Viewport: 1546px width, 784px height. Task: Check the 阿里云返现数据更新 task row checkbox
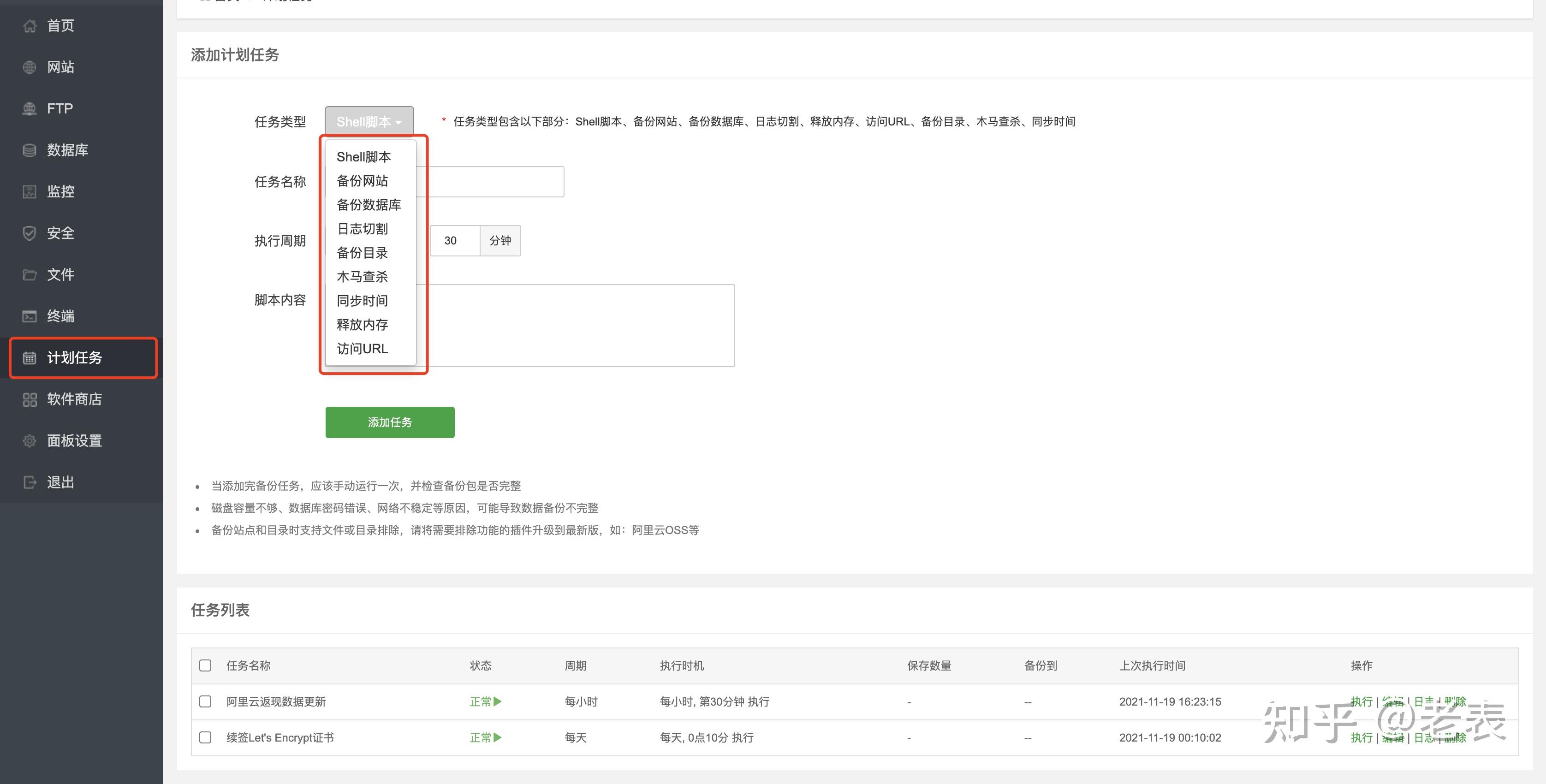(205, 701)
